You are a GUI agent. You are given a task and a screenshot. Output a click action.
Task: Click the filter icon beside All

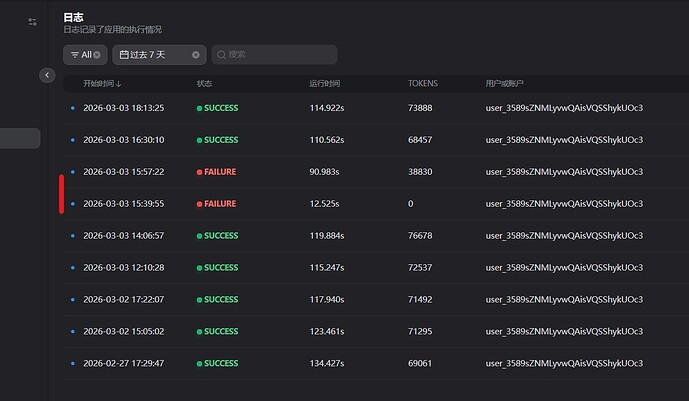point(74,55)
